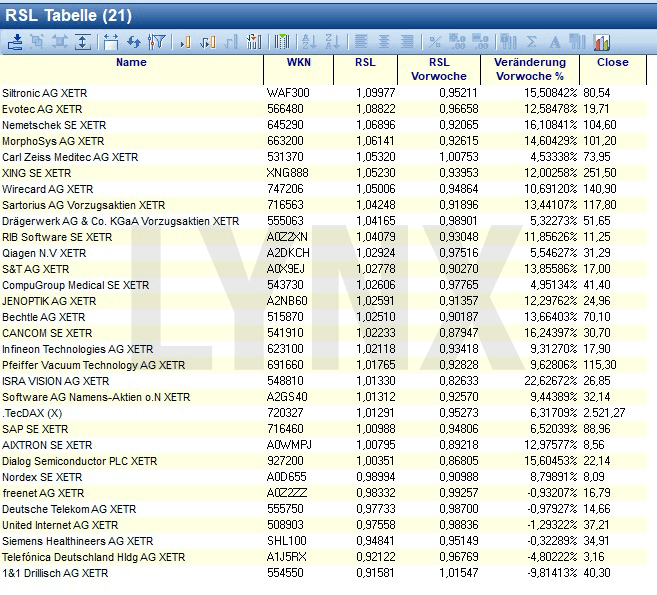Screen dimensions: 657x595
Task: Select the Bechtle AG XETR row
Action: pos(323,317)
